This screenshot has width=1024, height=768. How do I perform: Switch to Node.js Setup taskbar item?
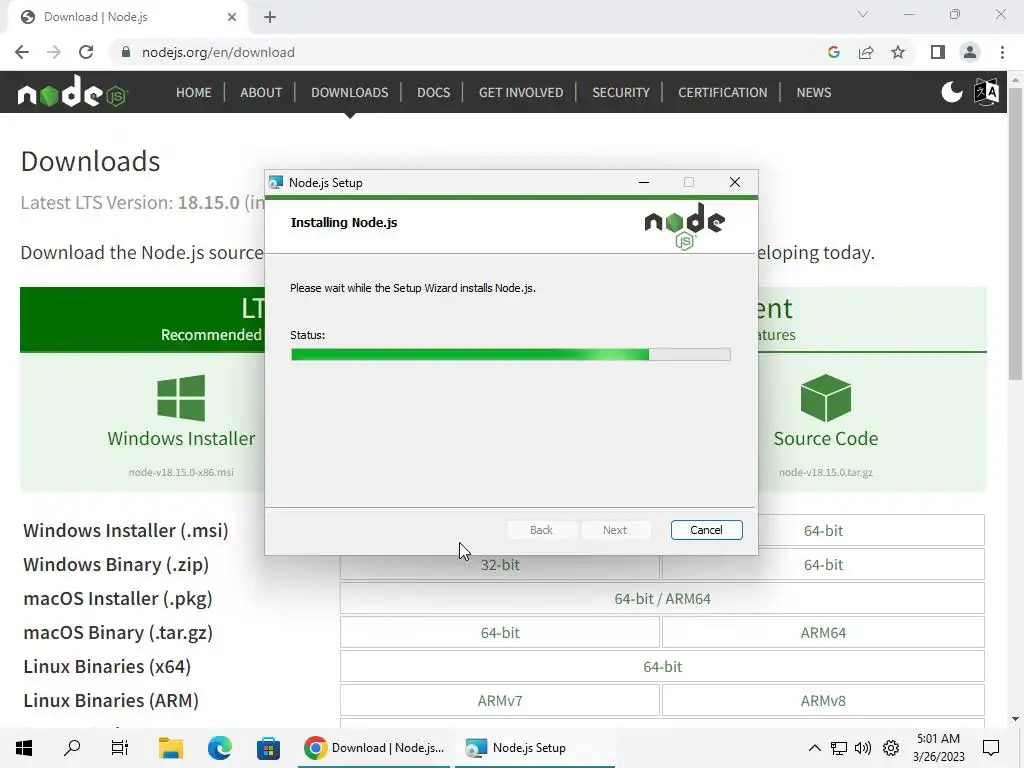(535, 748)
